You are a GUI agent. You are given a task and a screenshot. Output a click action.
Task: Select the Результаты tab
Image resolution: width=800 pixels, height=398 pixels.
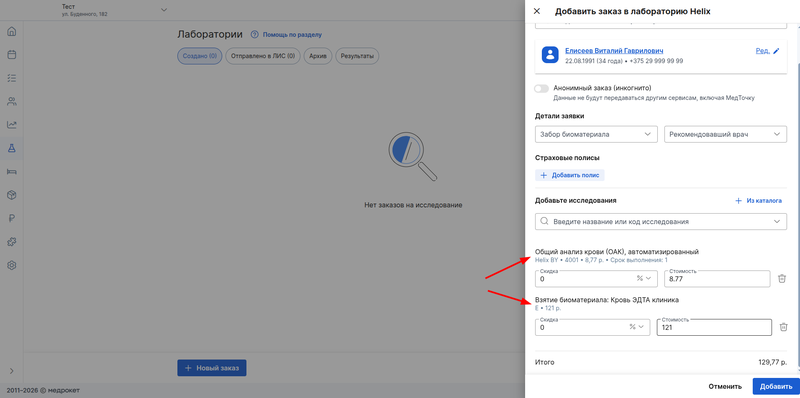tap(357, 56)
